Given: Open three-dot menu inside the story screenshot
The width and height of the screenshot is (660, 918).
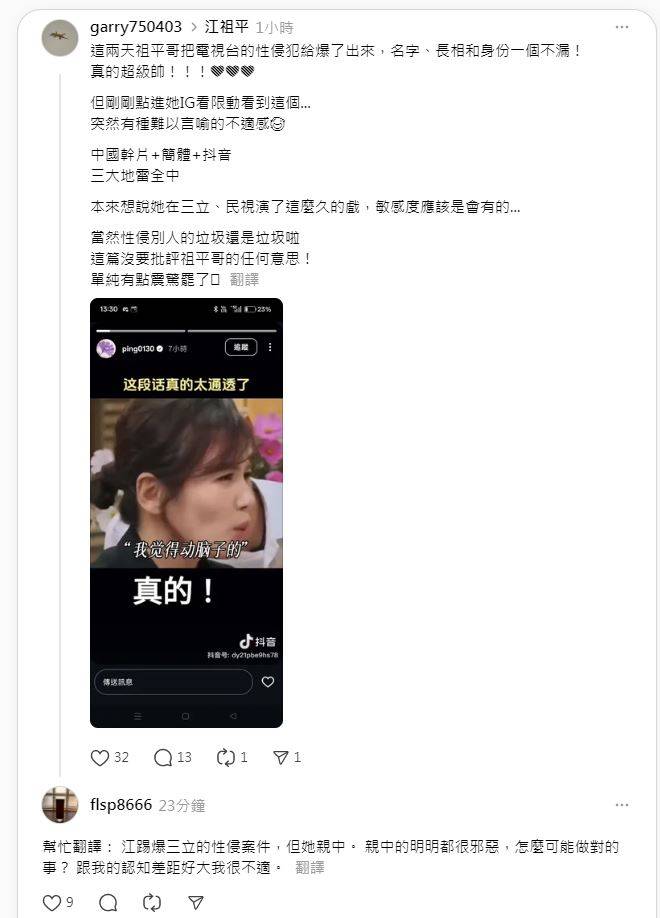Looking at the screenshot, I should (x=270, y=347).
